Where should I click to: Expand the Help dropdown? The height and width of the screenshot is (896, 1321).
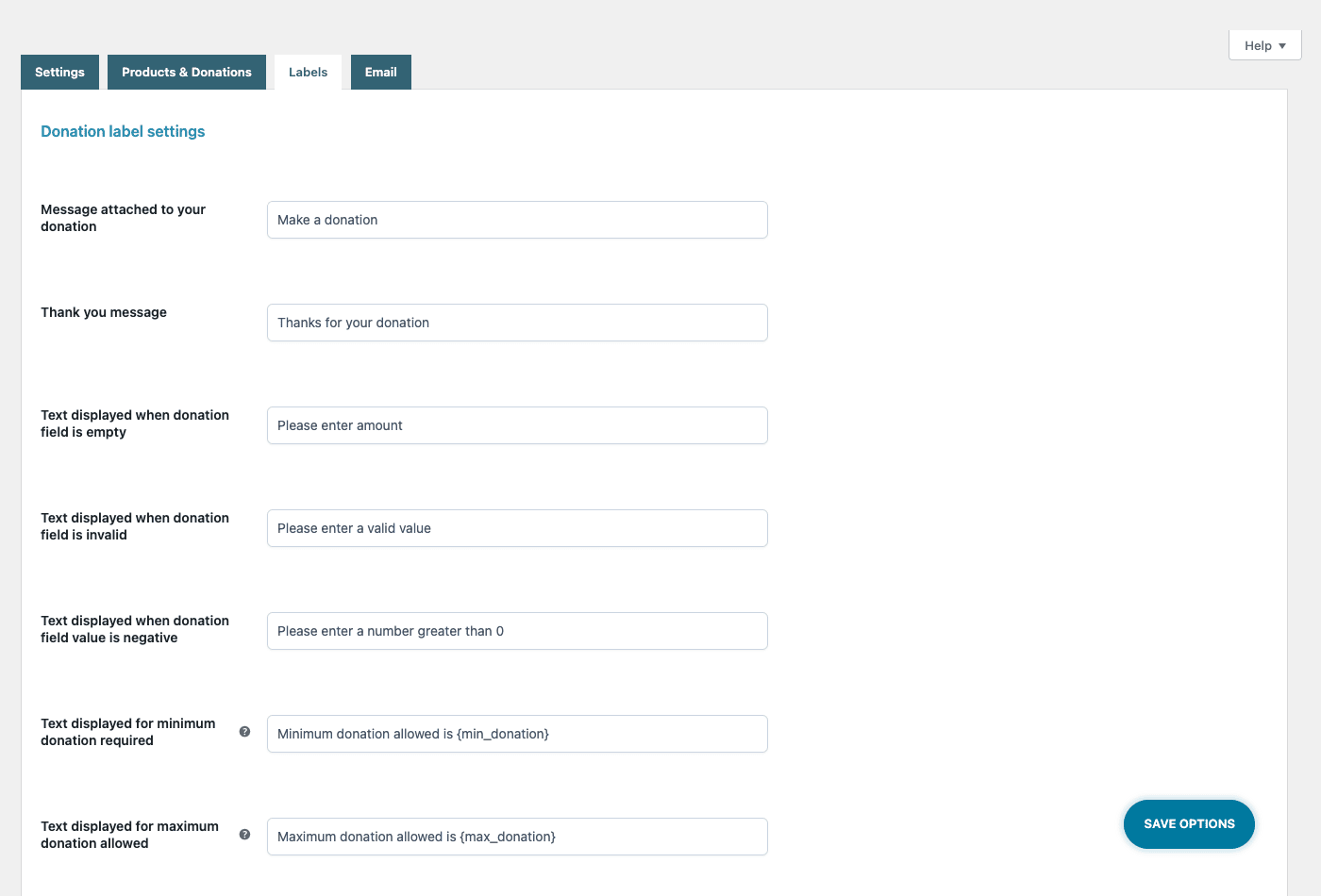(1265, 45)
